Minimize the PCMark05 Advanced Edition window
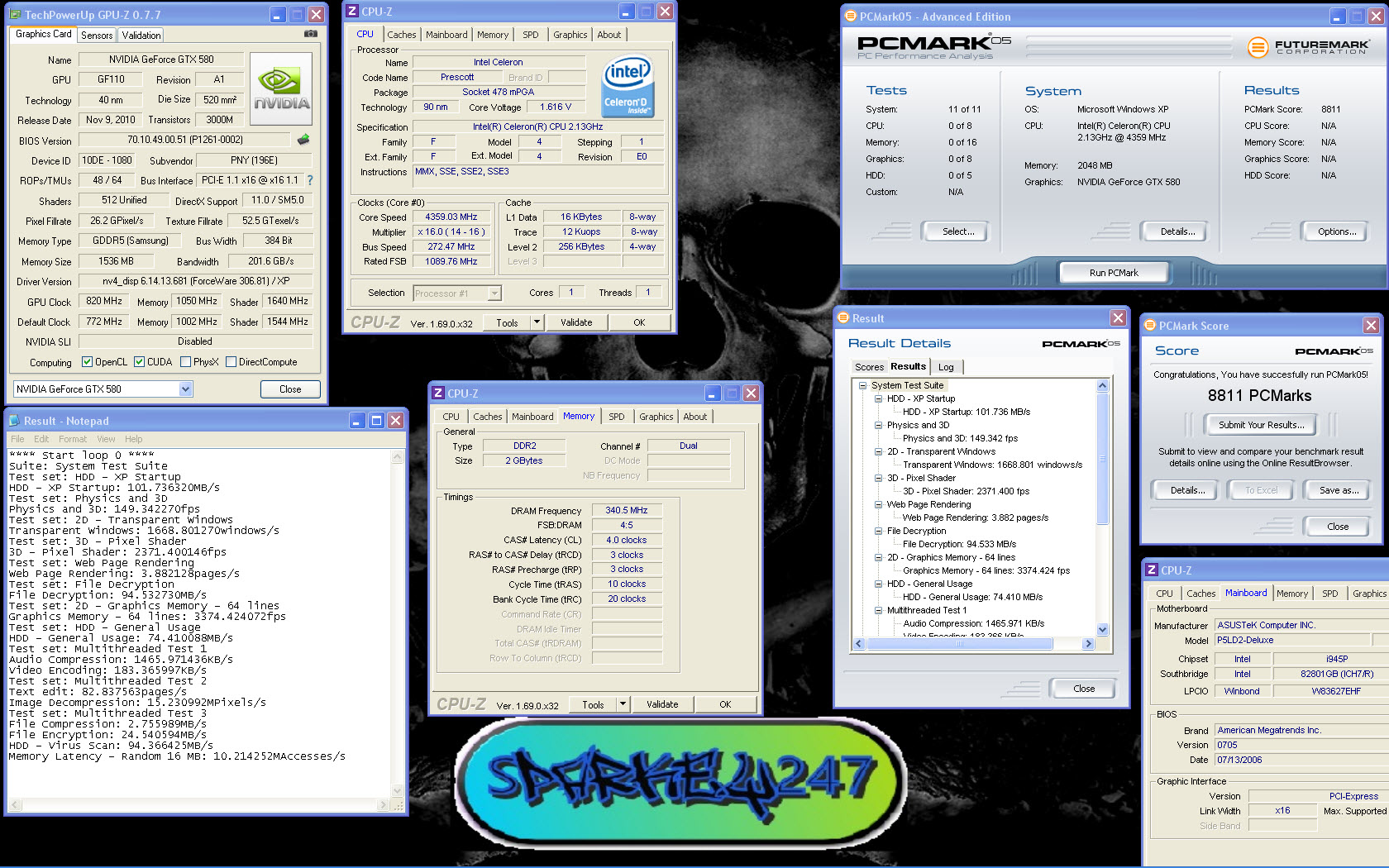This screenshot has width=1389, height=868. click(1339, 17)
